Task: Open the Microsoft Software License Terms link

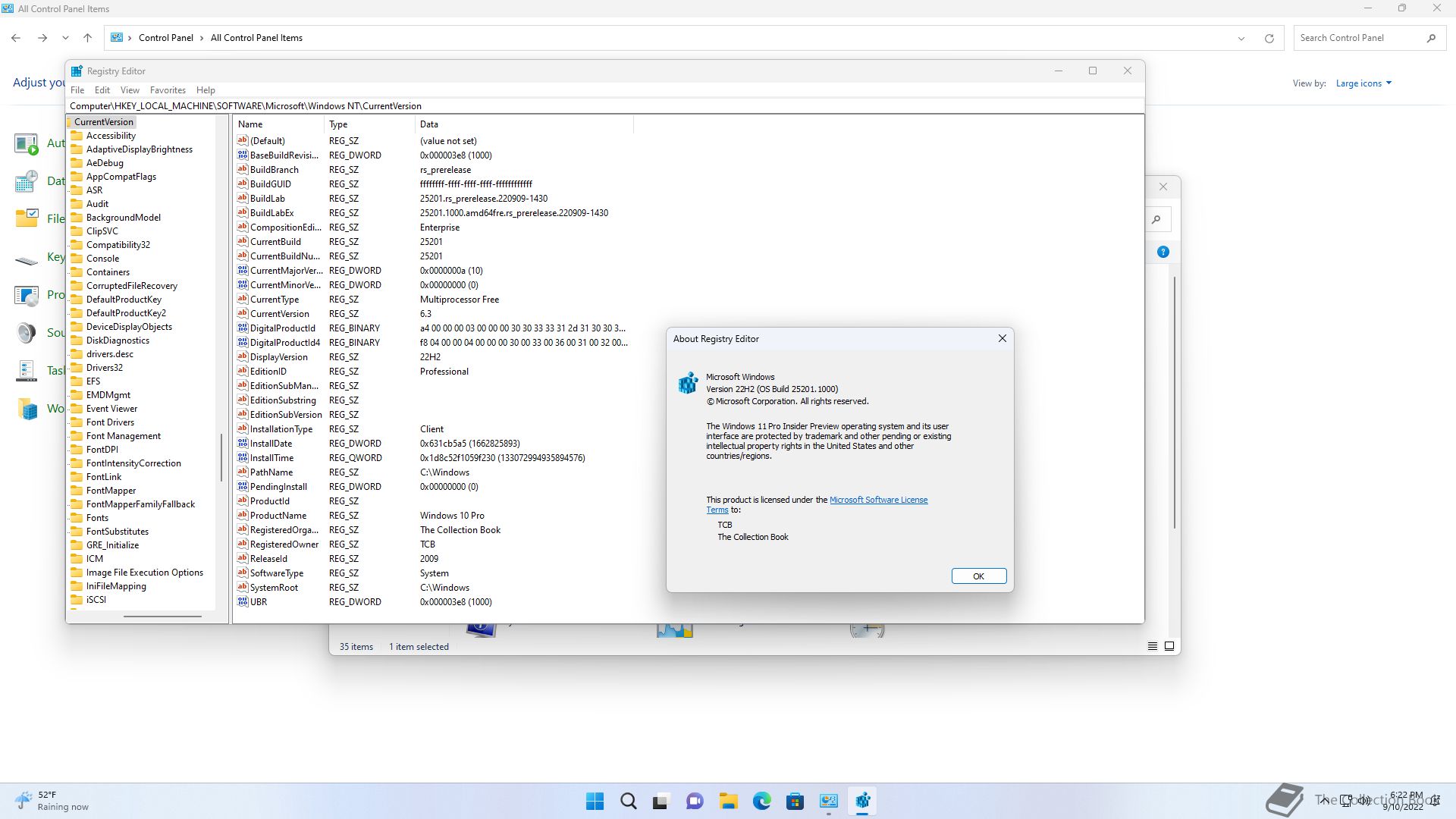Action: pyautogui.click(x=878, y=500)
